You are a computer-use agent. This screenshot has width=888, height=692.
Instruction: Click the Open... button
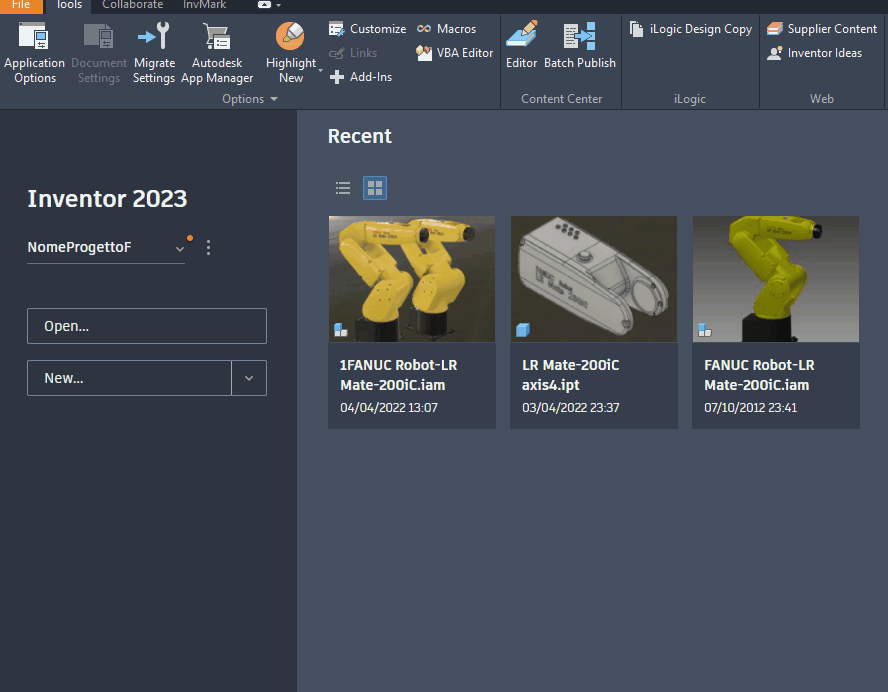[x=146, y=326]
